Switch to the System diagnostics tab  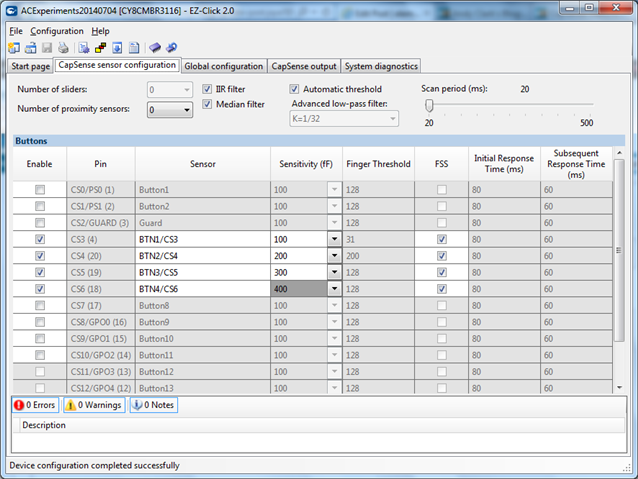[381, 66]
